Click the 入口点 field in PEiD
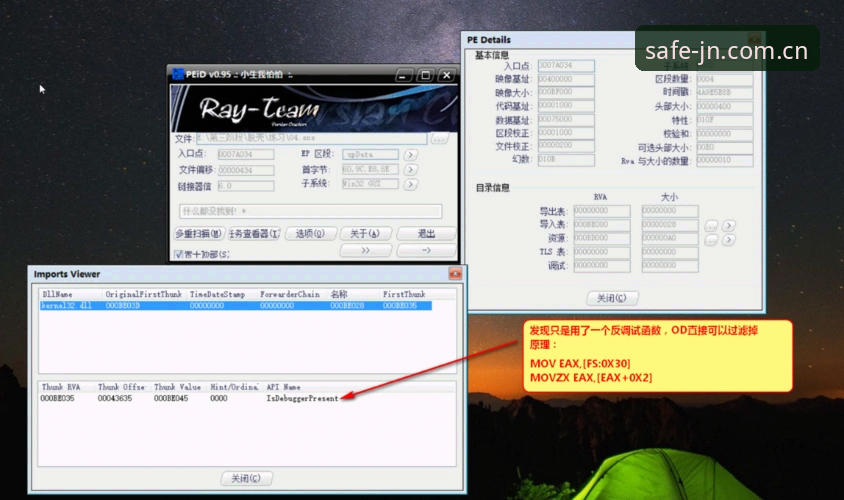844x500 pixels. pos(246,154)
